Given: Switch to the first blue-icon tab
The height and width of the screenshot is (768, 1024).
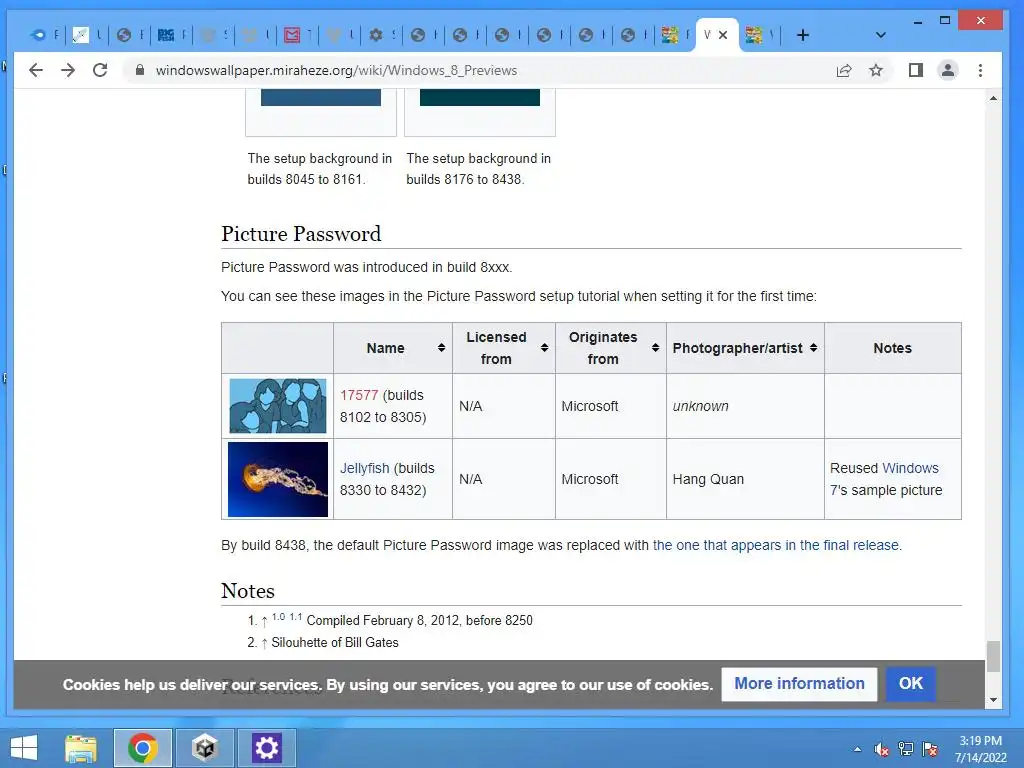Looking at the screenshot, I should (x=44, y=35).
